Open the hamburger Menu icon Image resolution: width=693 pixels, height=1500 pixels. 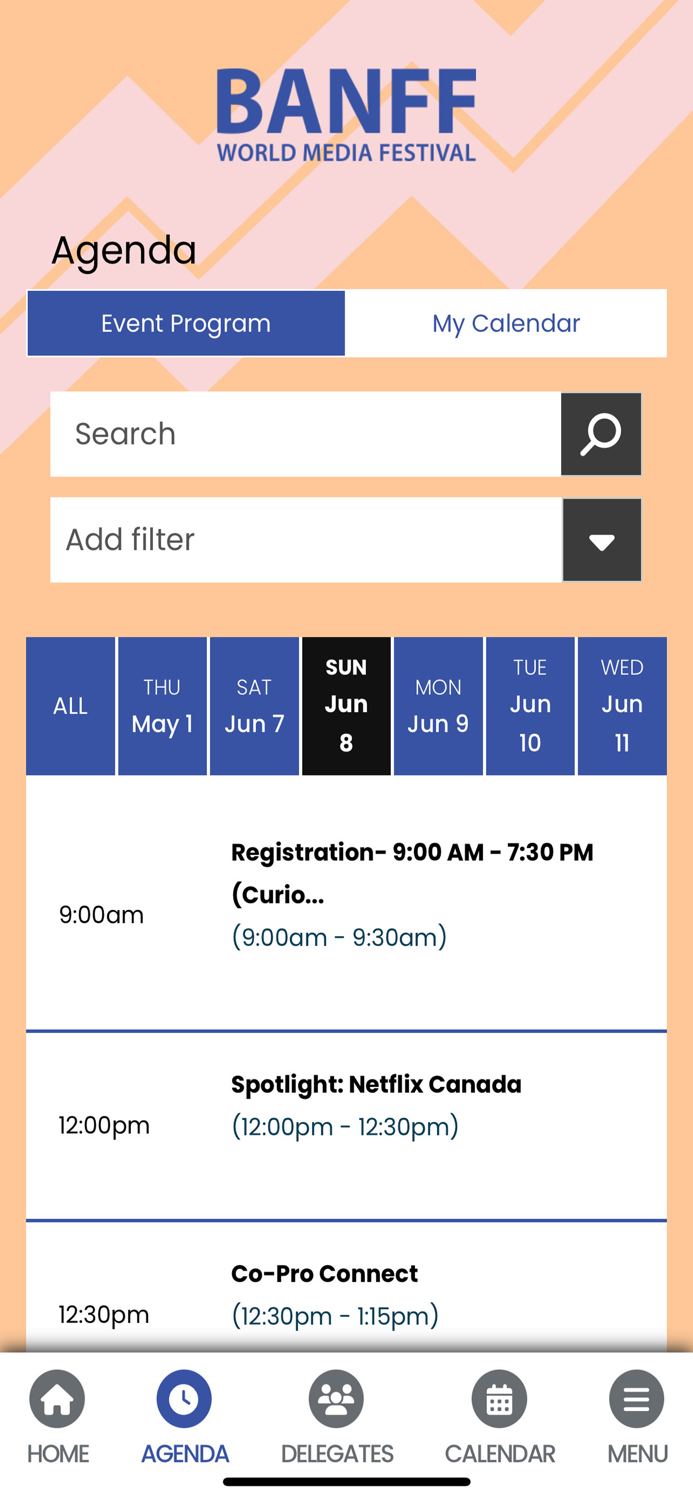tap(636, 1399)
